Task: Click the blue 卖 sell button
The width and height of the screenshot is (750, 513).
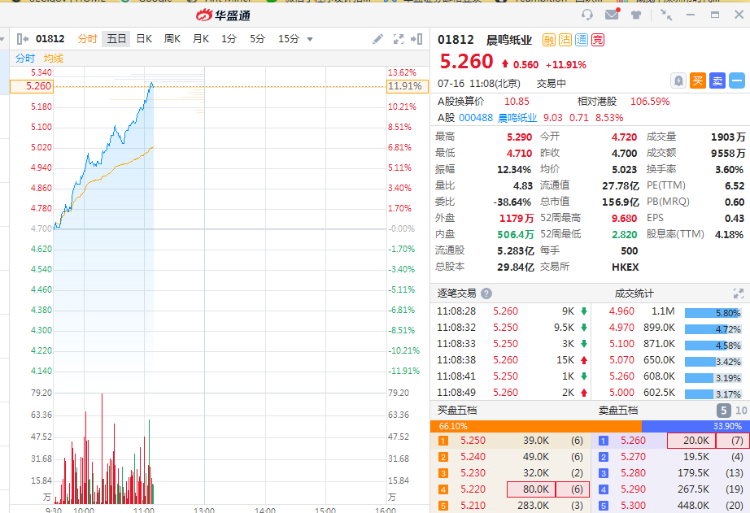Action: click(717, 80)
